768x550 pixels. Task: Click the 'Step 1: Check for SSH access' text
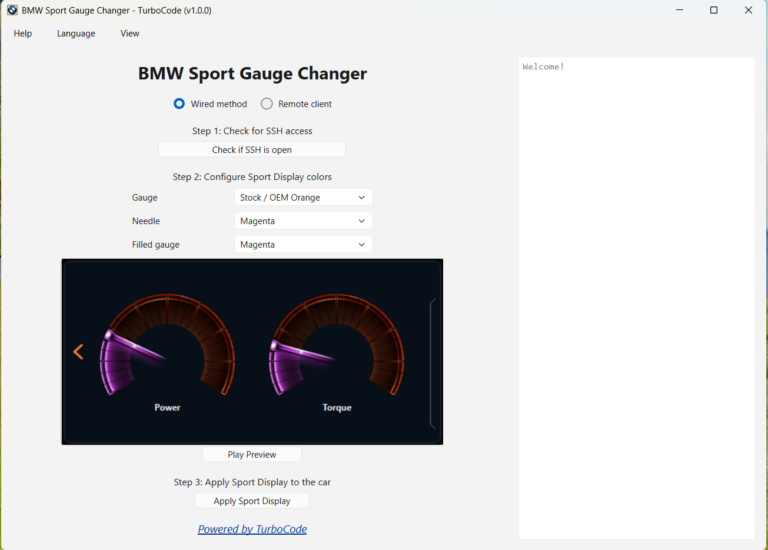(252, 131)
